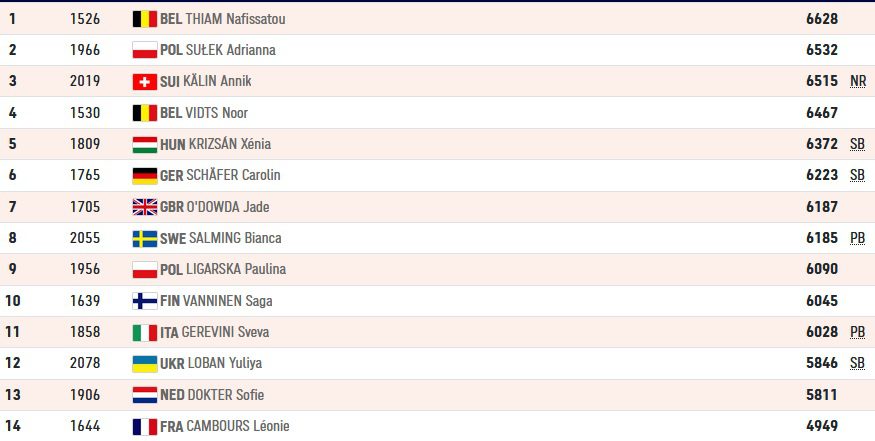Click the winning score 6628
The height and width of the screenshot is (441, 875).
pos(822,19)
